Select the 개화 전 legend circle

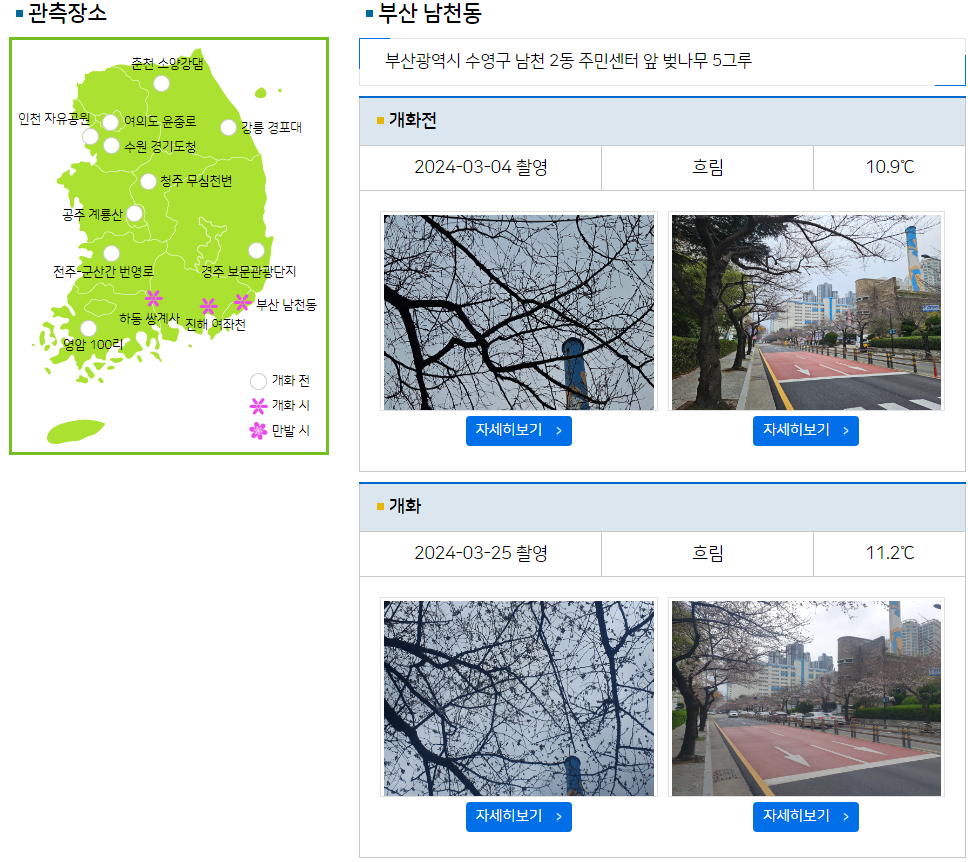(x=257, y=381)
